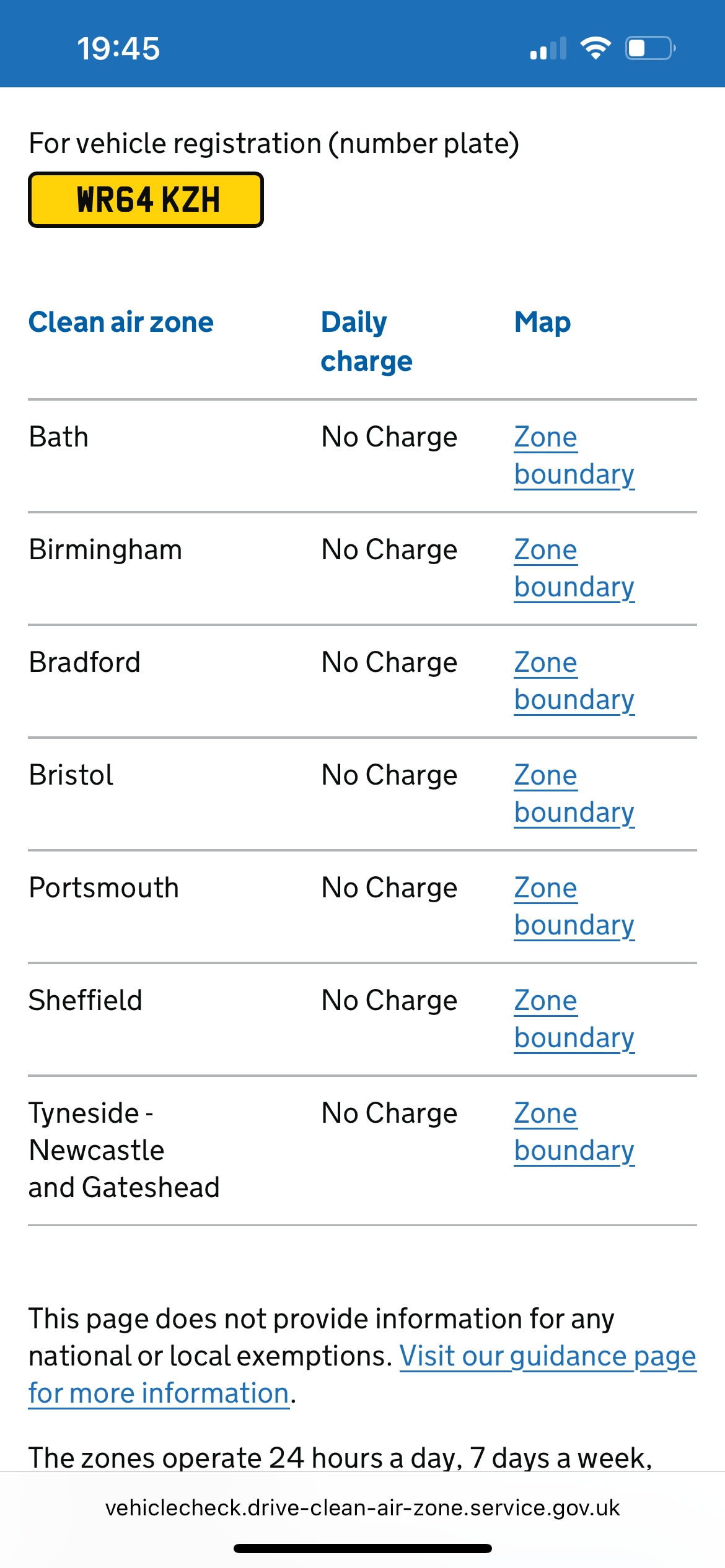Open Portsmouth zone boundary link
Viewport: 725px width, 1568px height.
pos(573,906)
